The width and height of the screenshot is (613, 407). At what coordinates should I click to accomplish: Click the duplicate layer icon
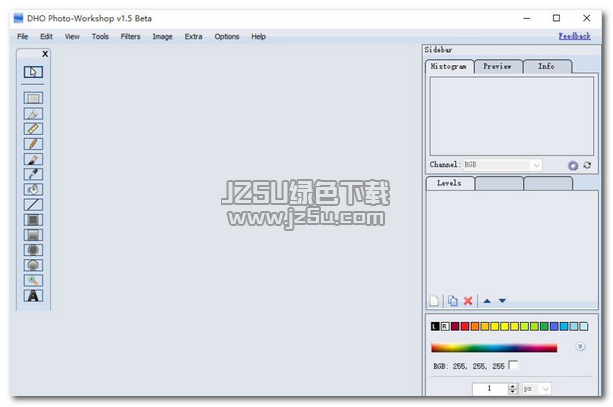pos(453,301)
